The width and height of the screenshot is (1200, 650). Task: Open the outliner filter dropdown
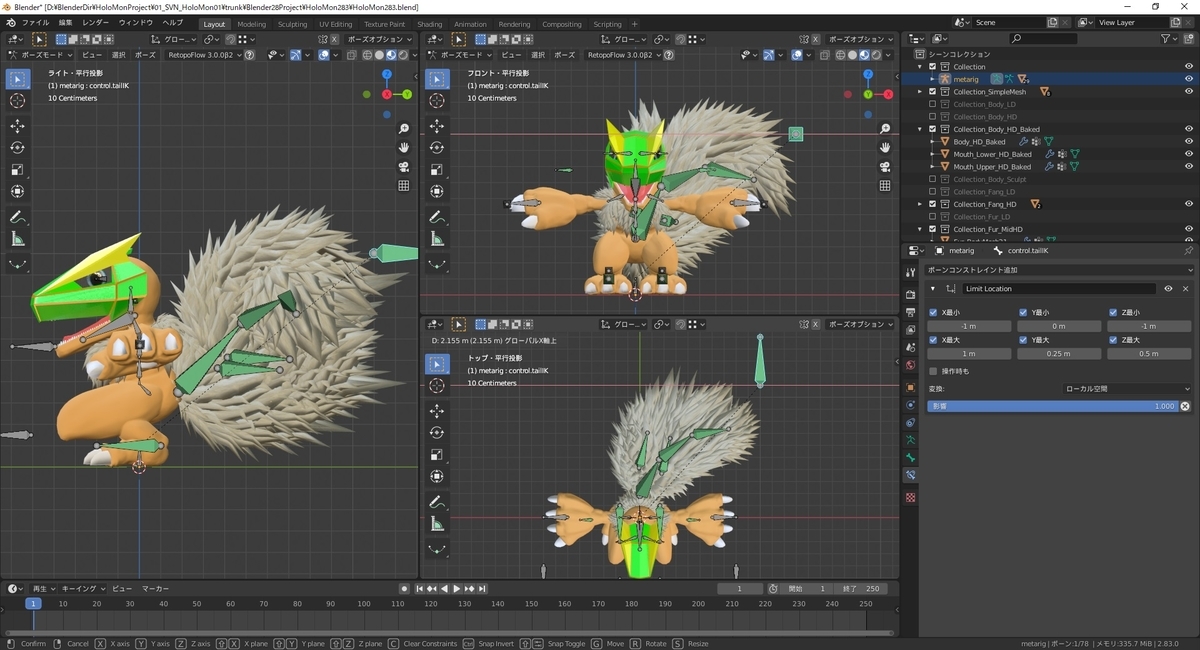click(x=1170, y=38)
